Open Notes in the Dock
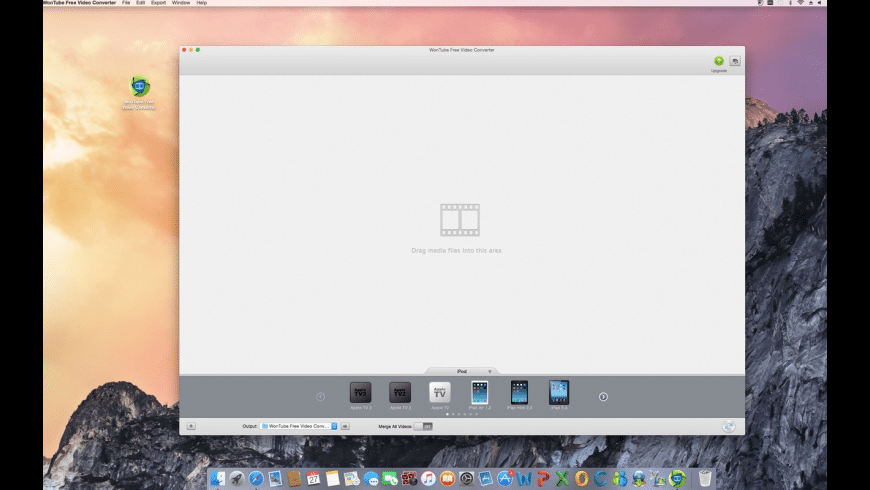The image size is (870, 490). click(332, 478)
